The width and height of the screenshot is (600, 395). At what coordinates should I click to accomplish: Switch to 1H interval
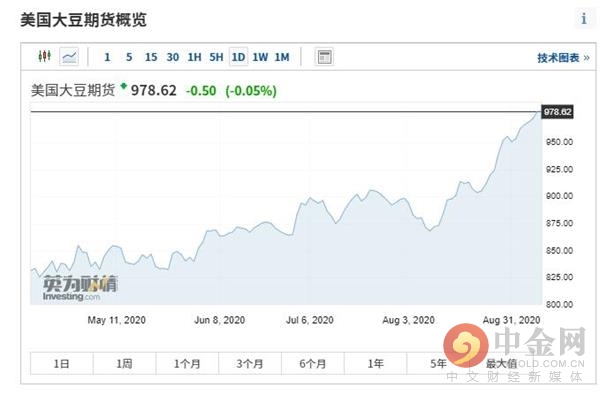tap(194, 57)
